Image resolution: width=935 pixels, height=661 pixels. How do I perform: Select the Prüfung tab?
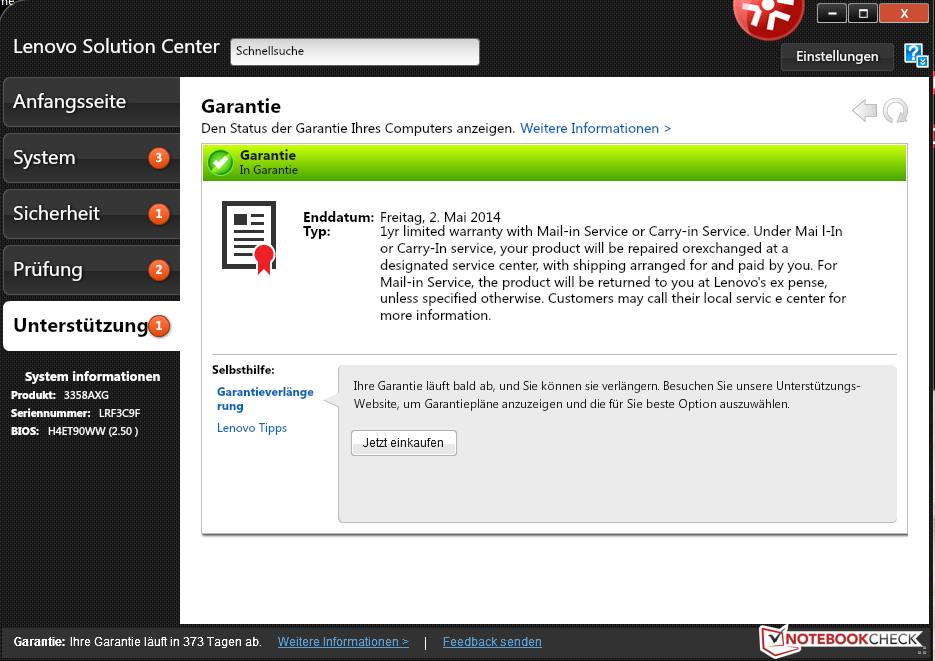[91, 269]
